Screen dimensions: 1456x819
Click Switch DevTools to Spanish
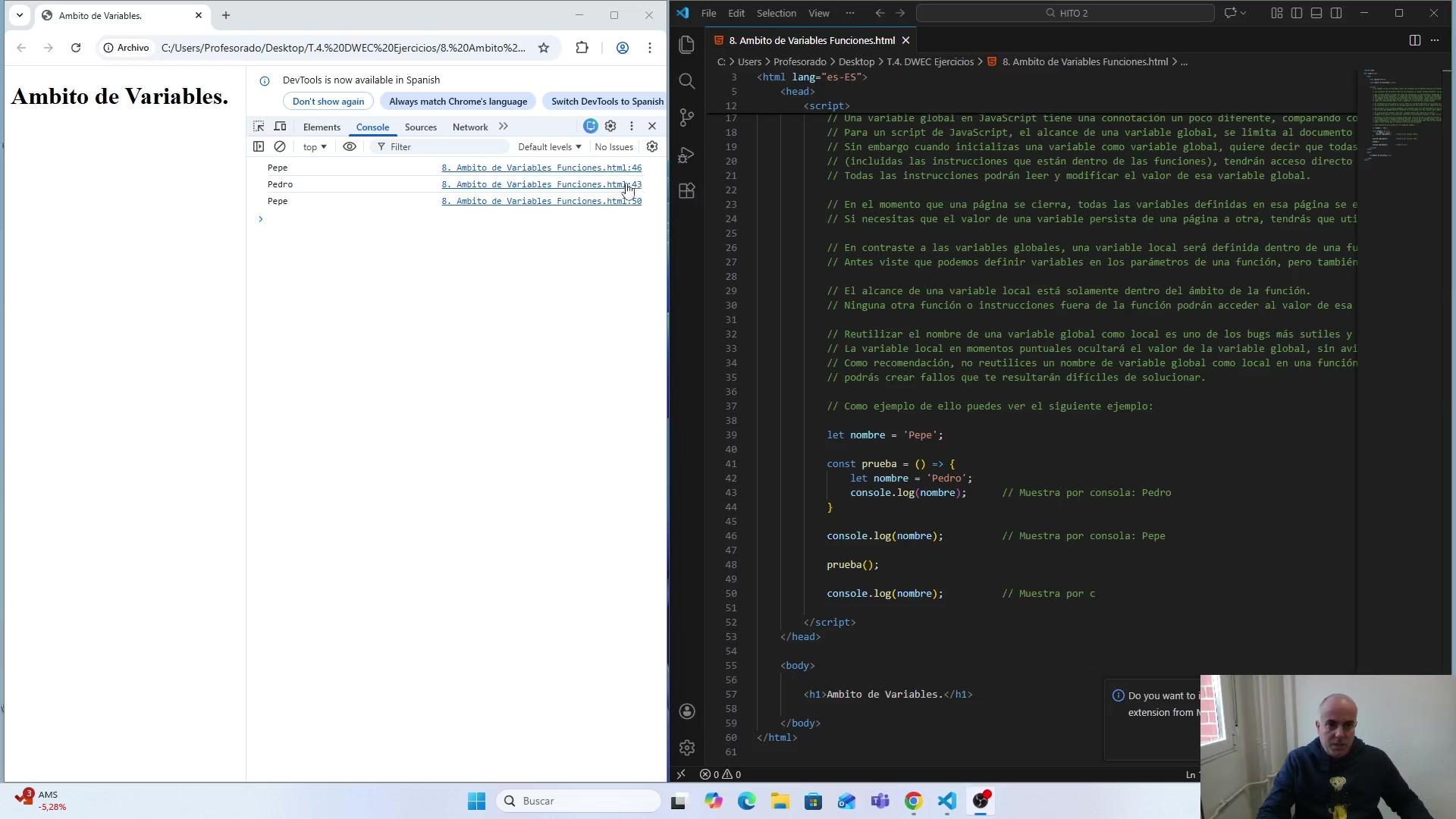point(604,102)
